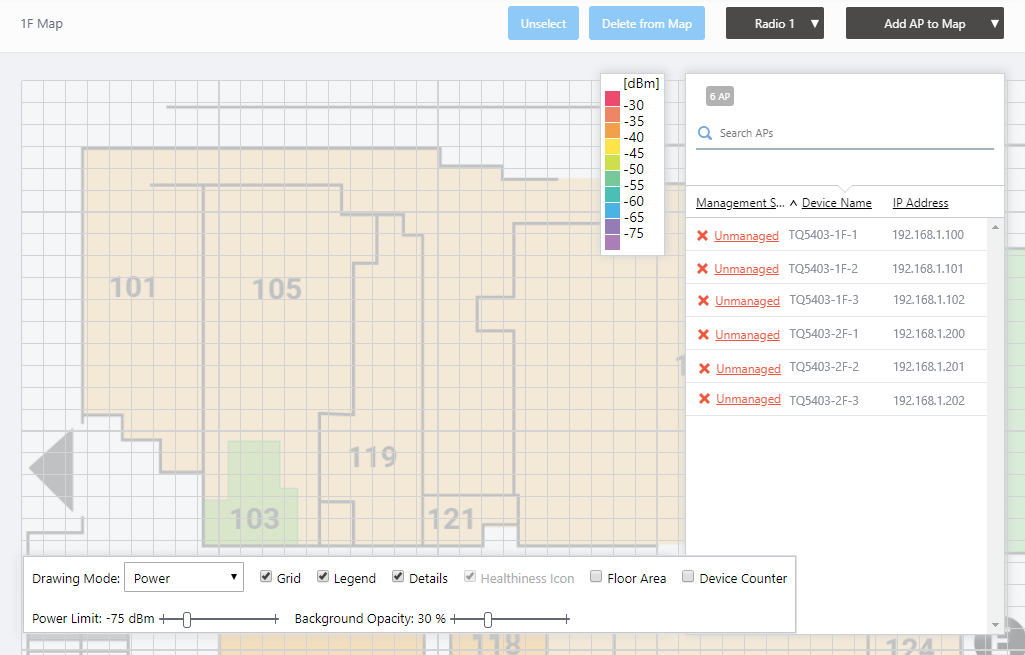Uncheck the Legend checkbox
Viewport: 1025px width, 655px height.
323,577
